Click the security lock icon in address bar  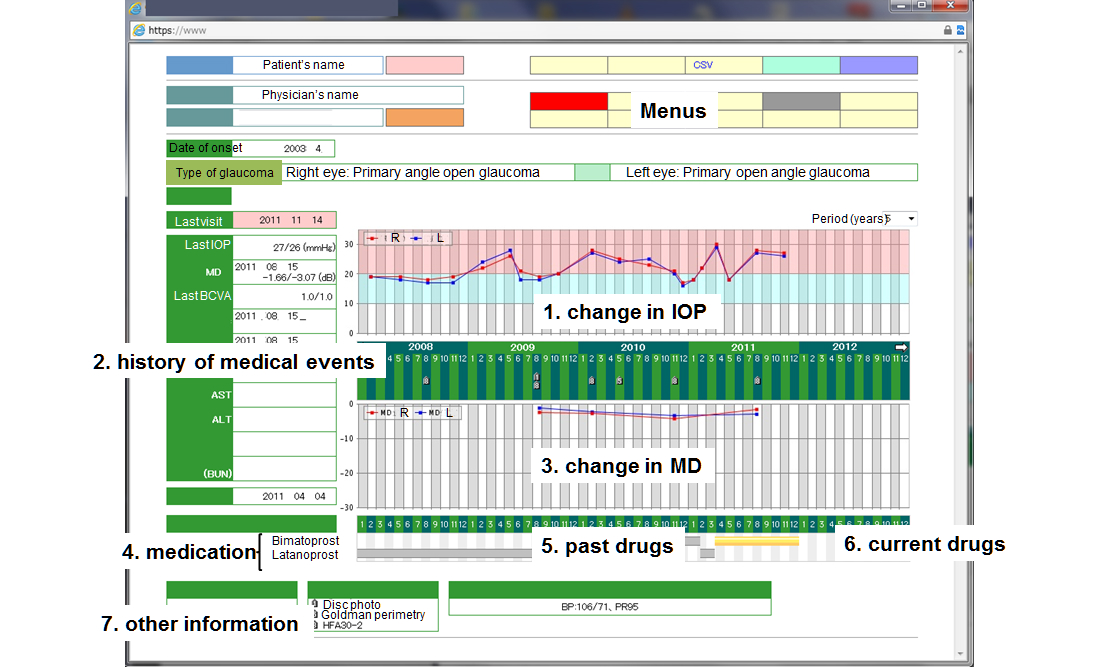pyautogui.click(x=947, y=30)
